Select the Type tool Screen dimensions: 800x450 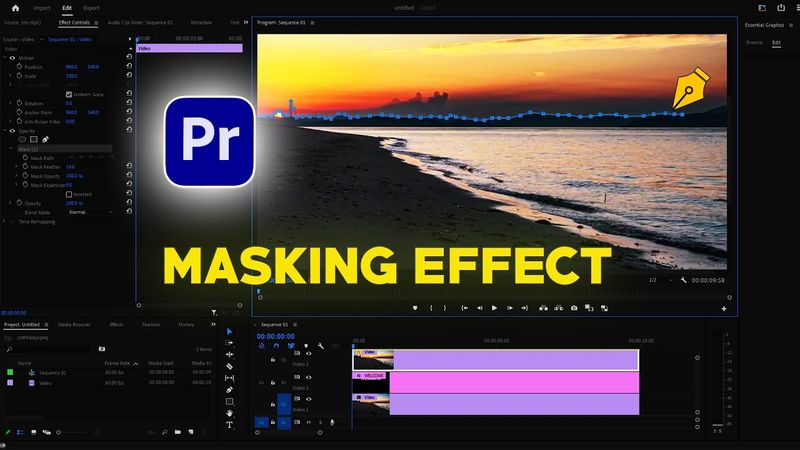point(230,424)
